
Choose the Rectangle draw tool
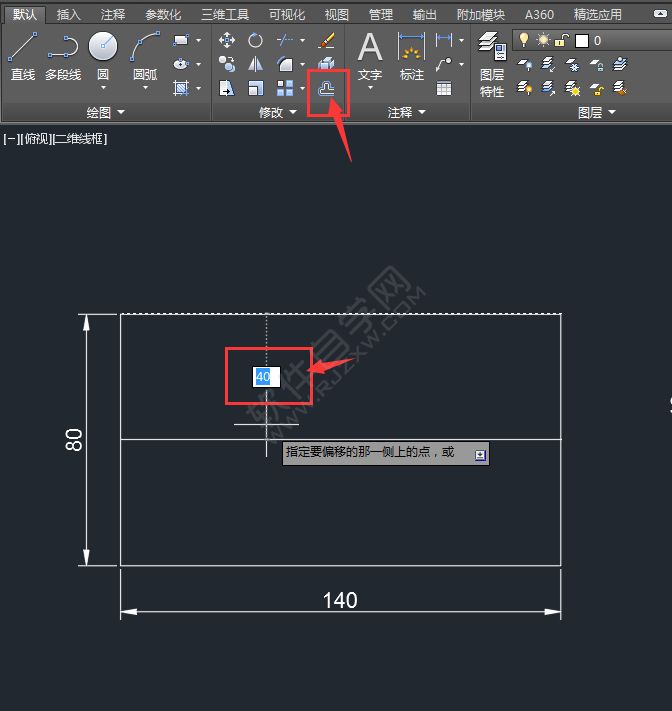point(180,40)
